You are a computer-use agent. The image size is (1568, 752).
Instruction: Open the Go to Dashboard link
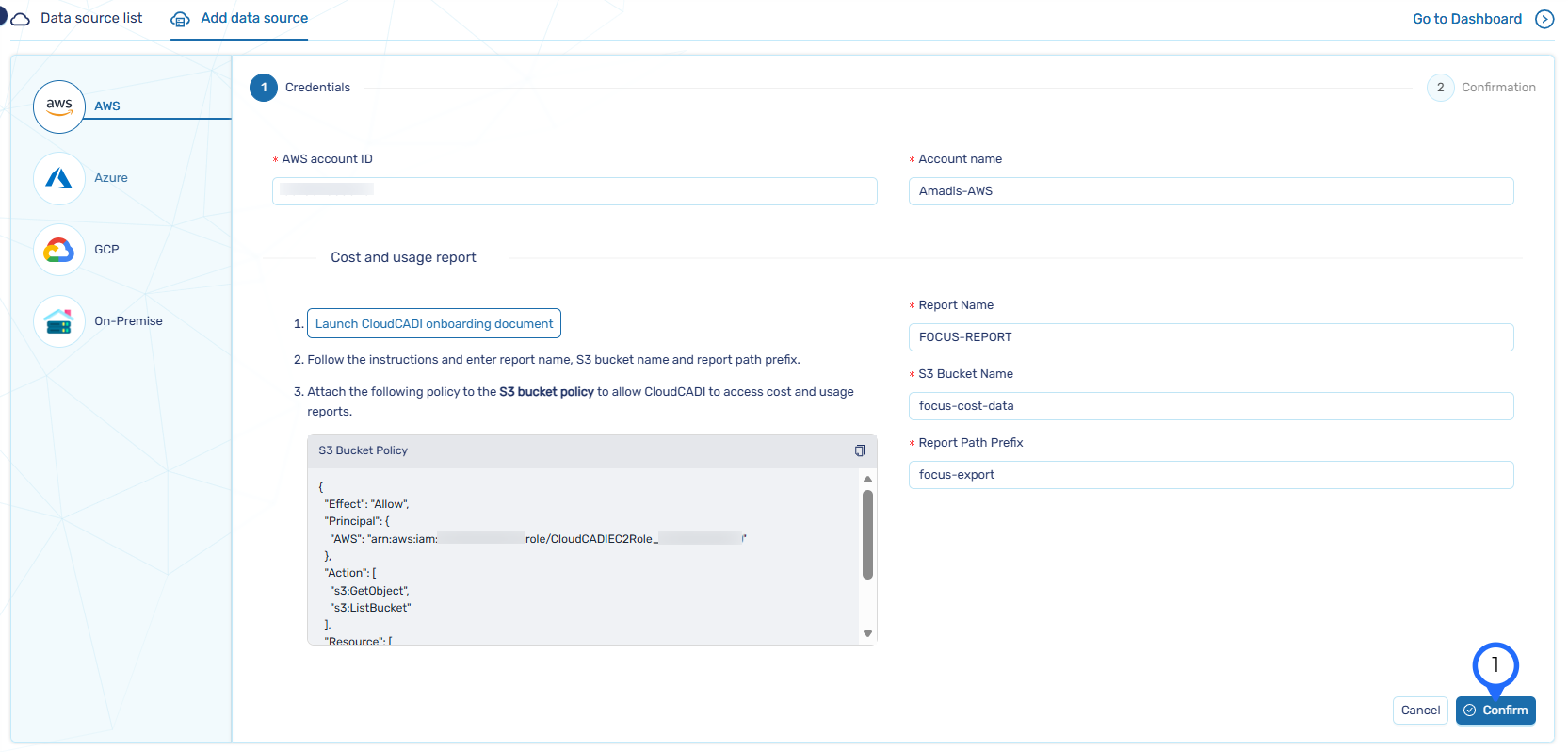pyautogui.click(x=1466, y=19)
